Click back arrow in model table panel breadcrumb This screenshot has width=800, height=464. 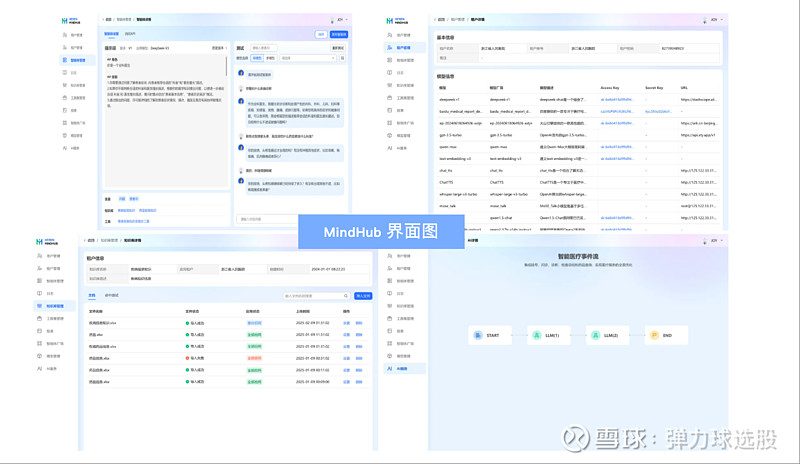pos(435,19)
